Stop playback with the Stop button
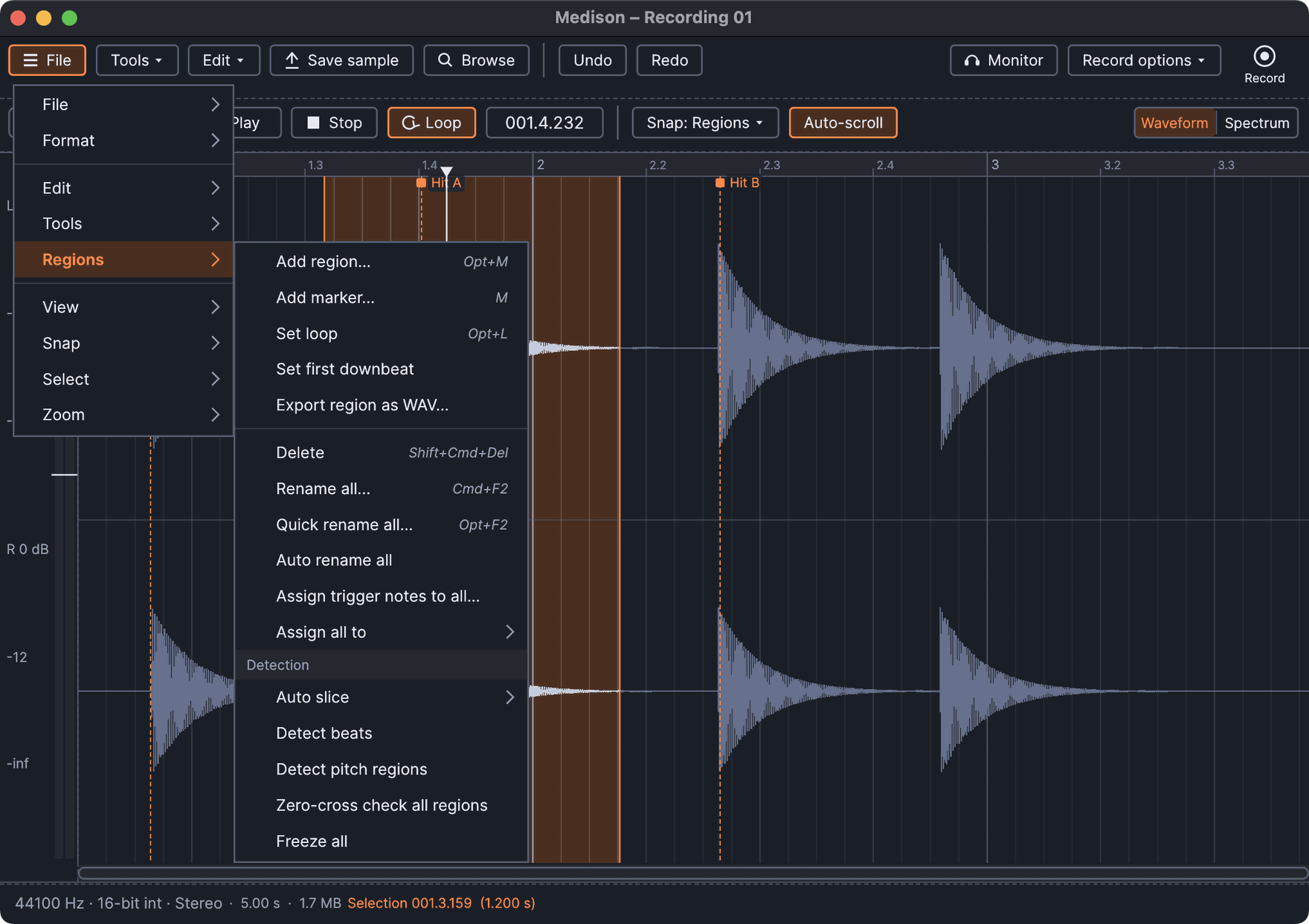The width and height of the screenshot is (1309, 924). pos(334,123)
